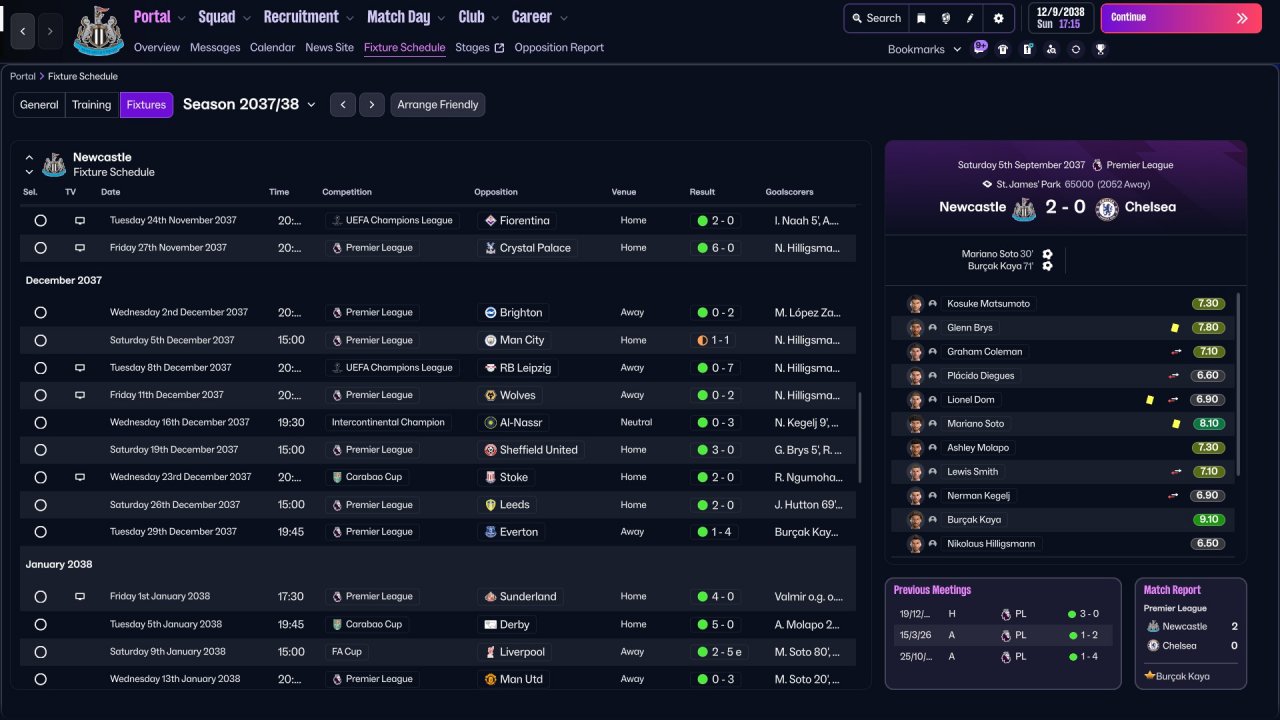Screen dimensions: 1280x720
Task: Click the Search button
Action: (x=875, y=18)
